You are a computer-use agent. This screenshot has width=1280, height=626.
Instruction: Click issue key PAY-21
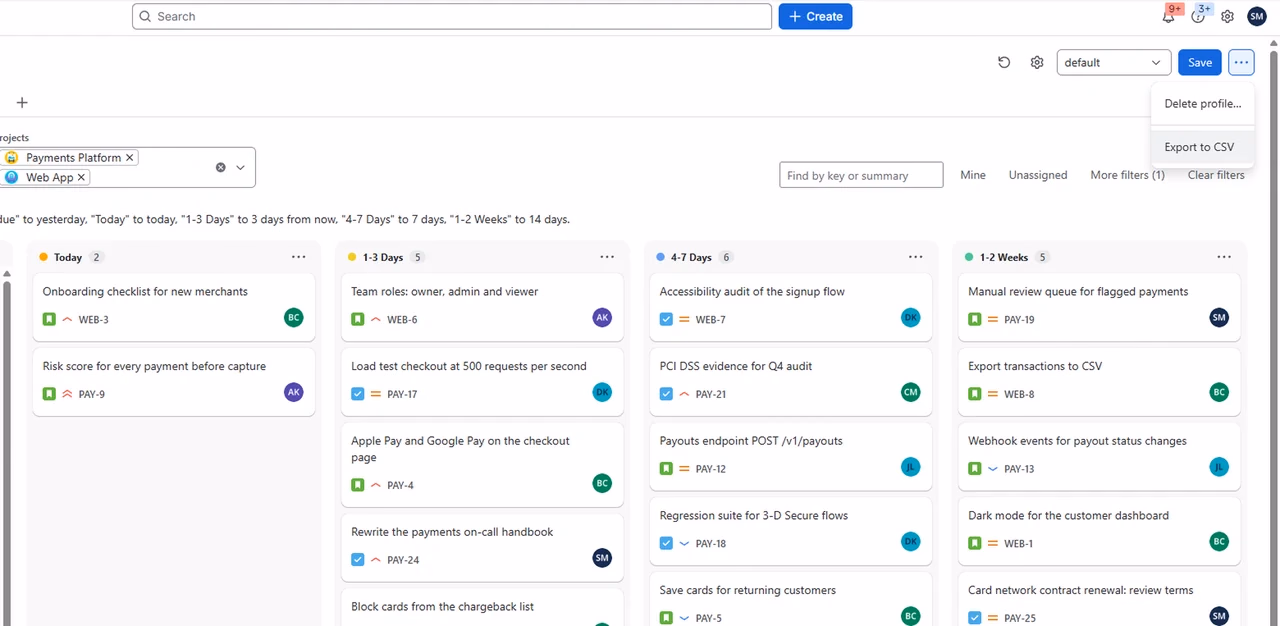click(710, 394)
